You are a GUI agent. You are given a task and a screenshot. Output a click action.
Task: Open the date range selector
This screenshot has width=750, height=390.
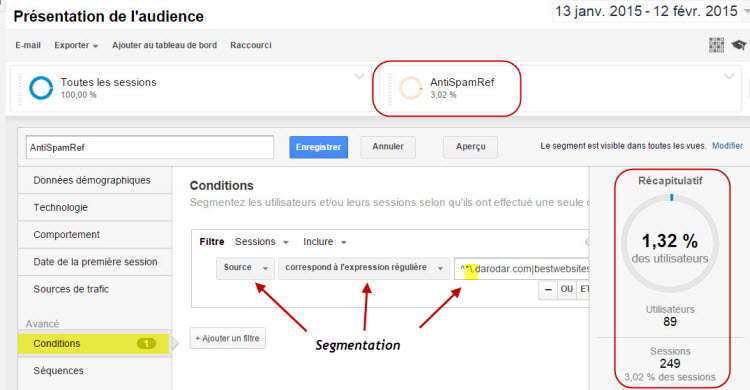(x=648, y=11)
